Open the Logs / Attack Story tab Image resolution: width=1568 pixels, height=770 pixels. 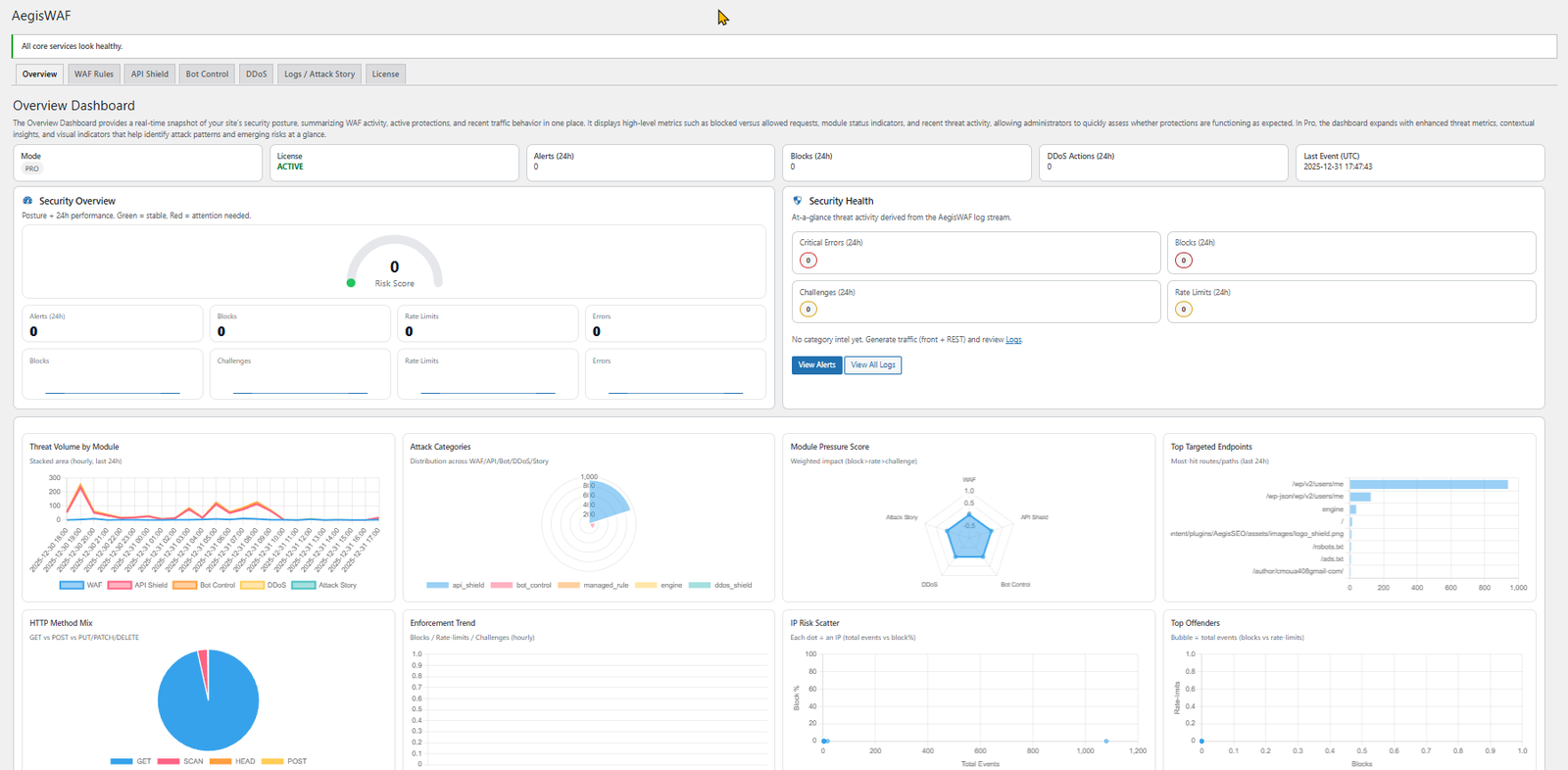[x=319, y=74]
